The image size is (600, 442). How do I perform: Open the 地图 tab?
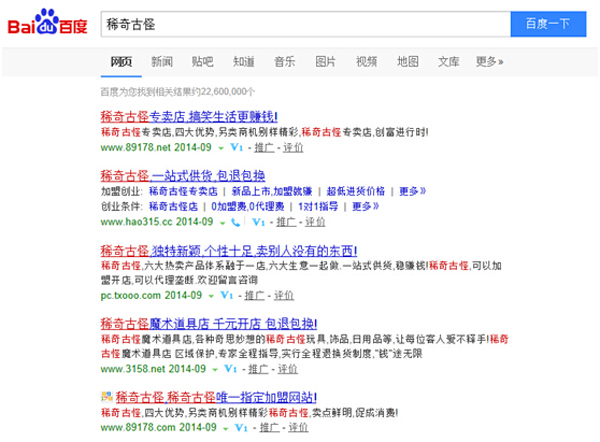pos(408,62)
